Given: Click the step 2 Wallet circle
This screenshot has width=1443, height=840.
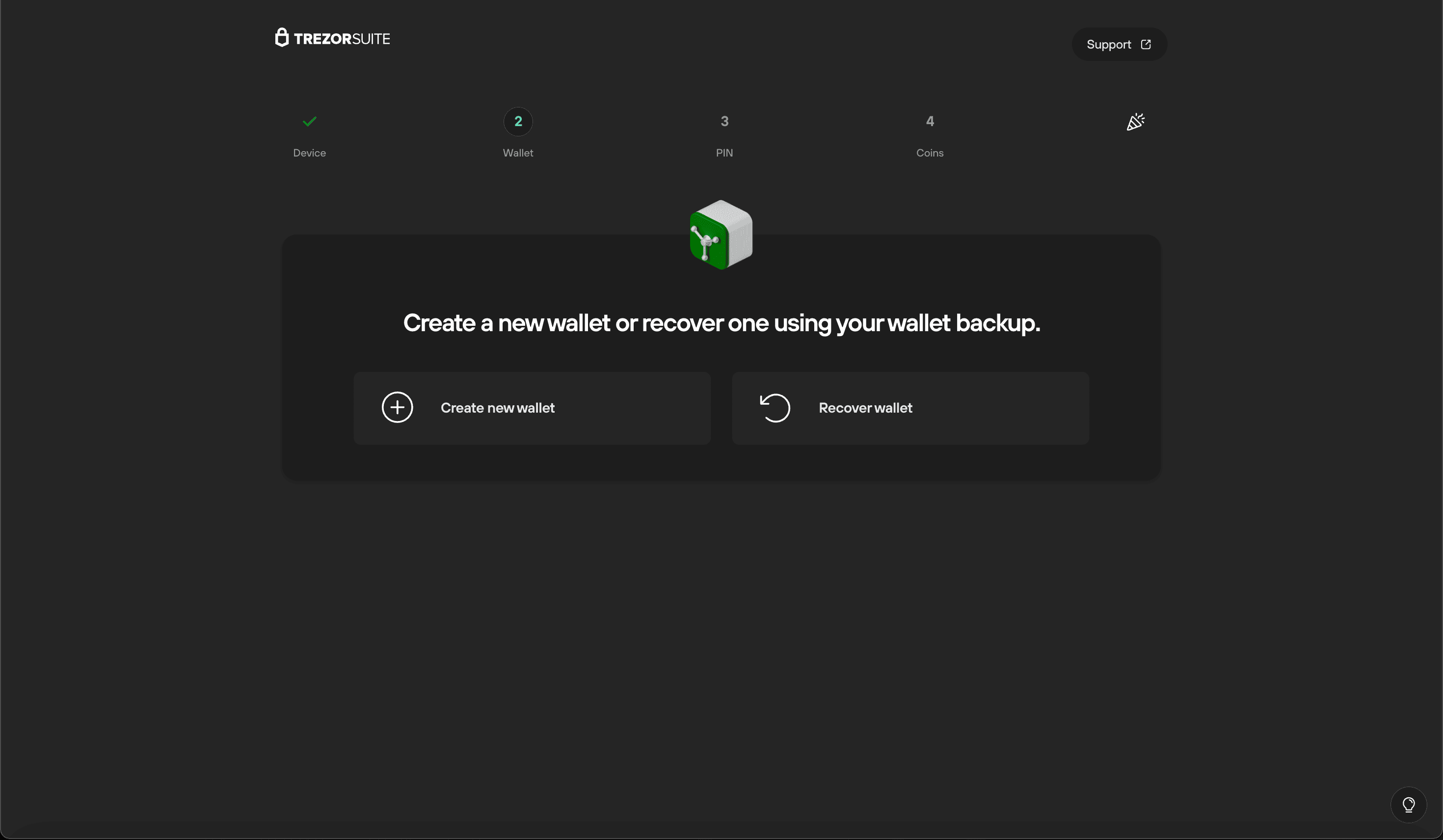Looking at the screenshot, I should click(518, 121).
